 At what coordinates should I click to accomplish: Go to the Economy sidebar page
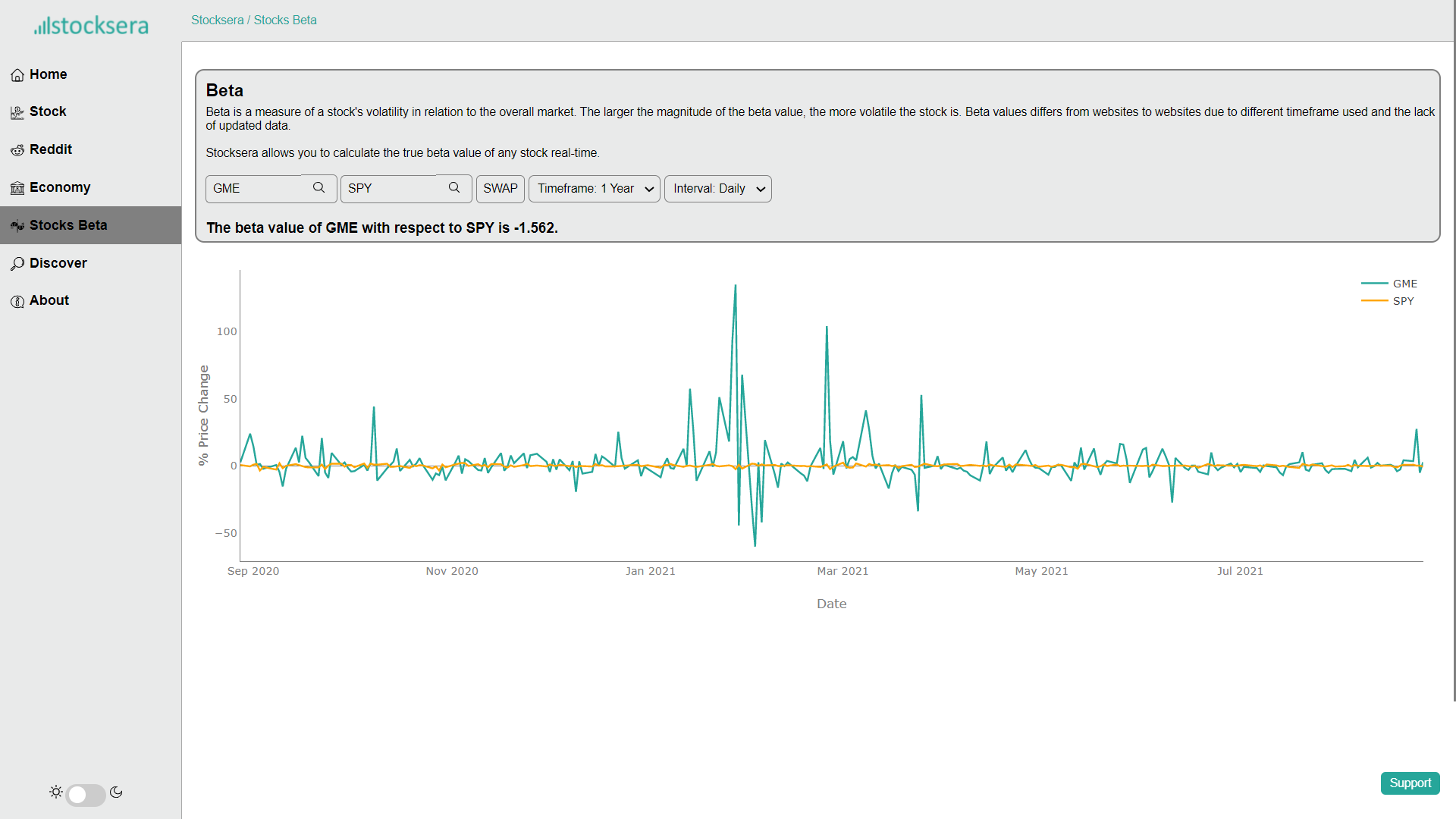point(60,187)
